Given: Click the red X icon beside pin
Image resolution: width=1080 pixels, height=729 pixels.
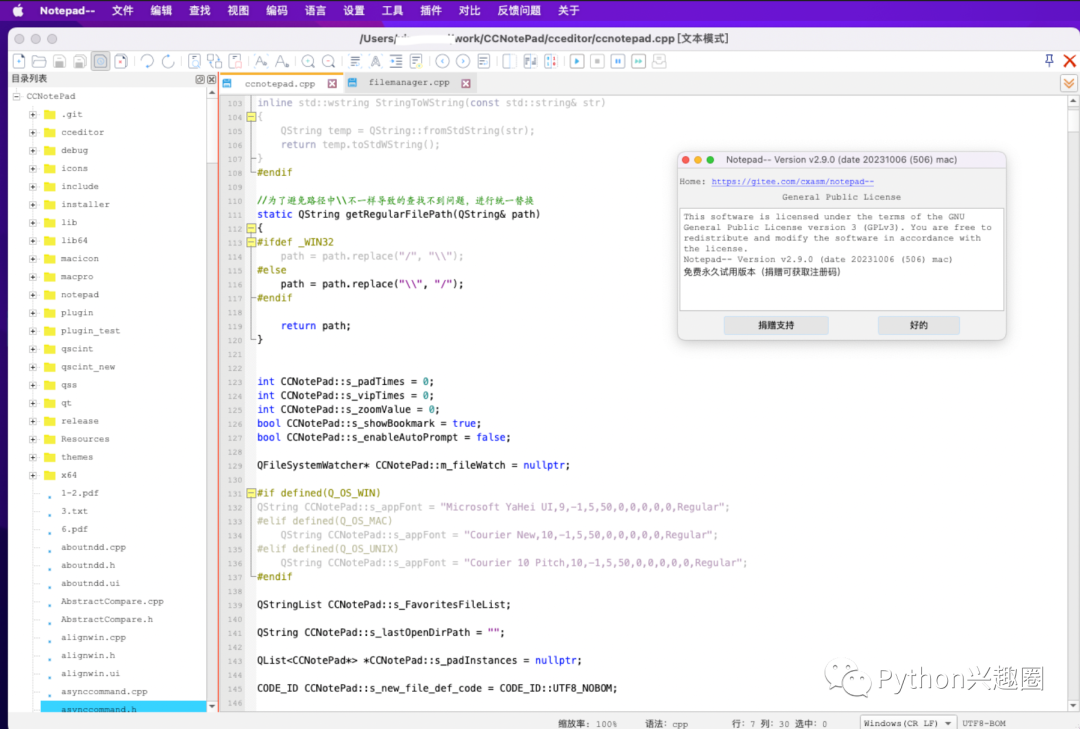Looking at the screenshot, I should [x=1069, y=61].
